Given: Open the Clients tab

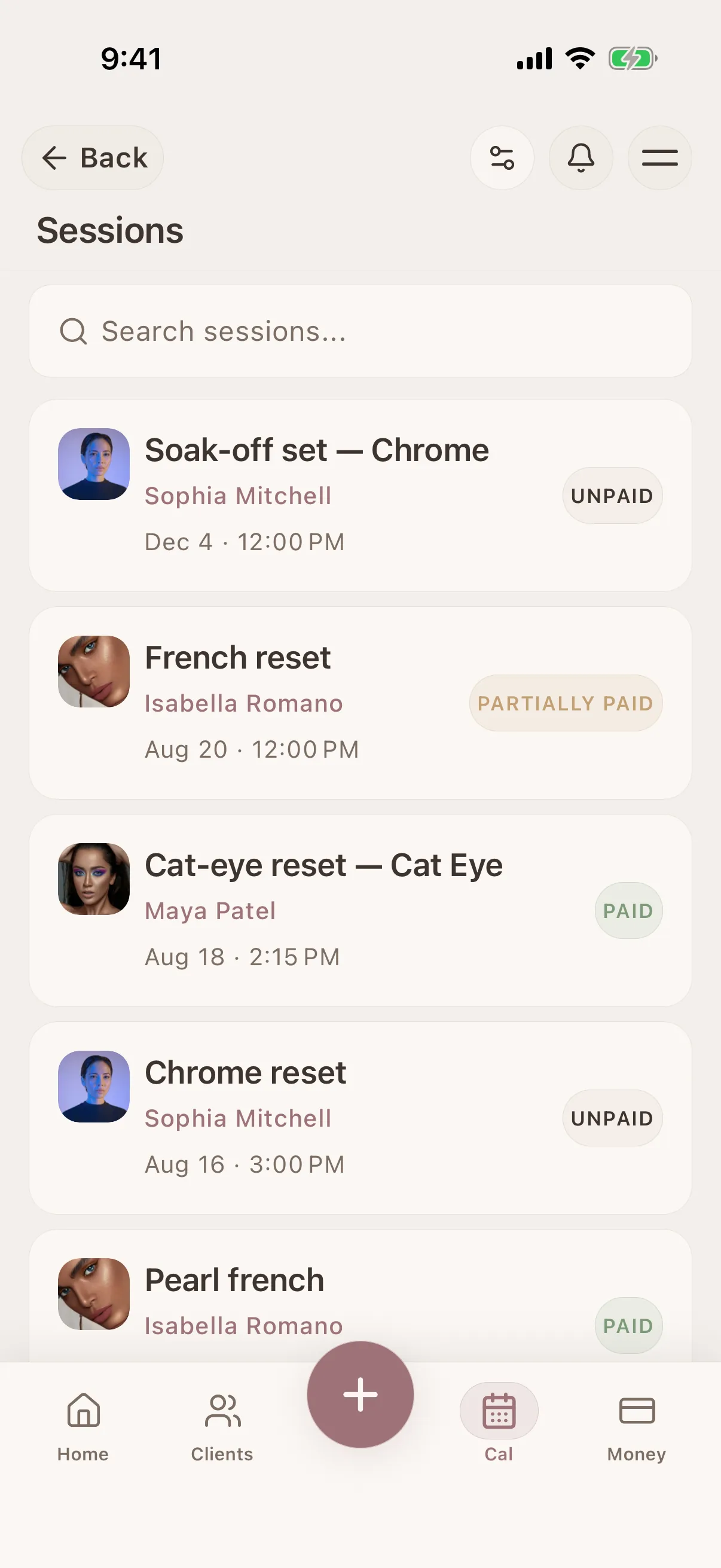Looking at the screenshot, I should (222, 1427).
